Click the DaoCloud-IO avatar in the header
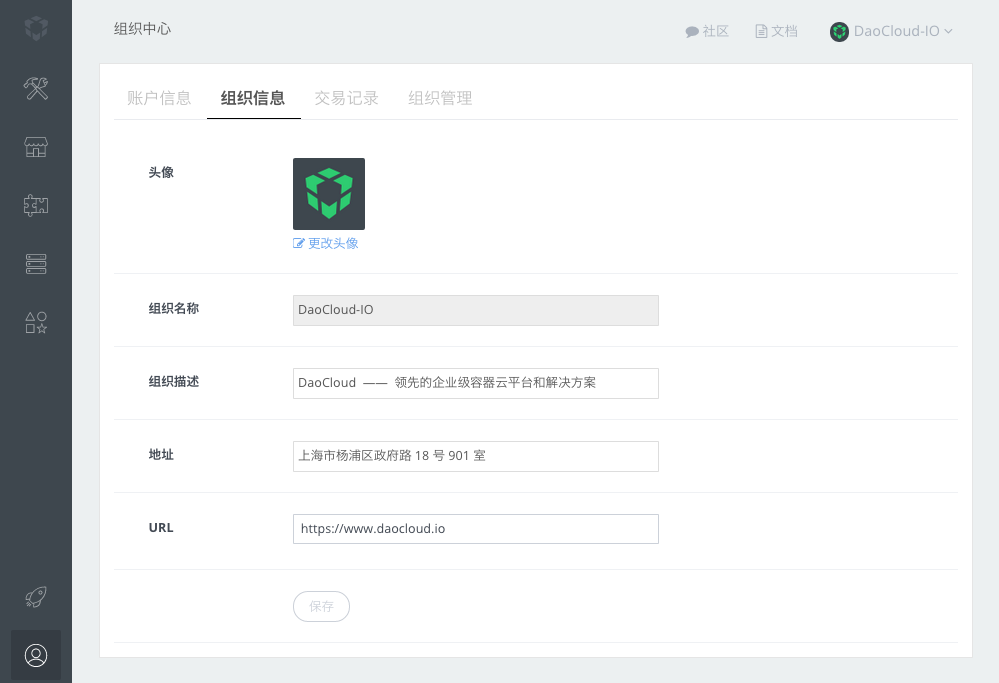 click(839, 31)
